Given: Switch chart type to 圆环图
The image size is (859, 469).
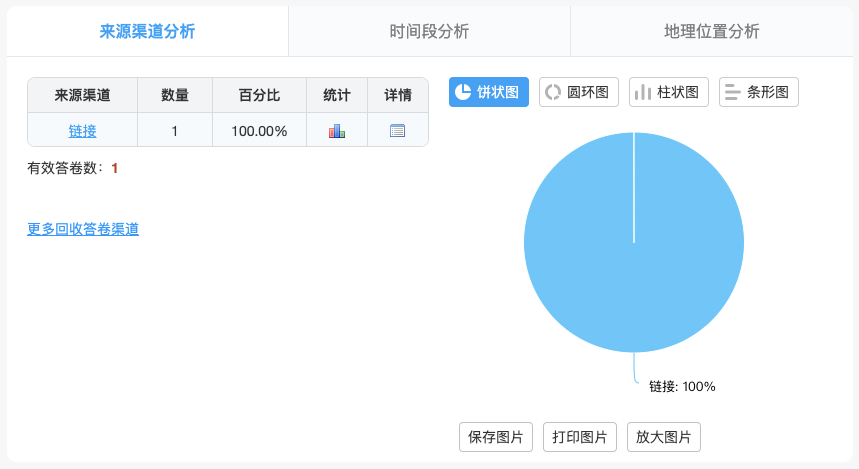Looking at the screenshot, I should [579, 92].
